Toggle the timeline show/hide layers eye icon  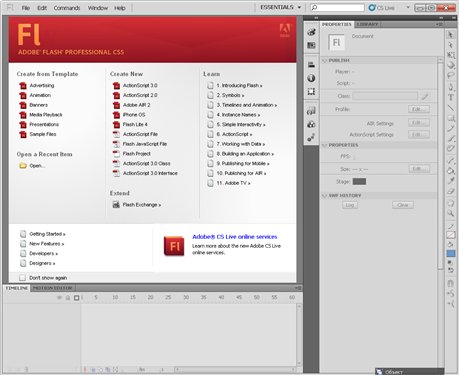(x=60, y=298)
